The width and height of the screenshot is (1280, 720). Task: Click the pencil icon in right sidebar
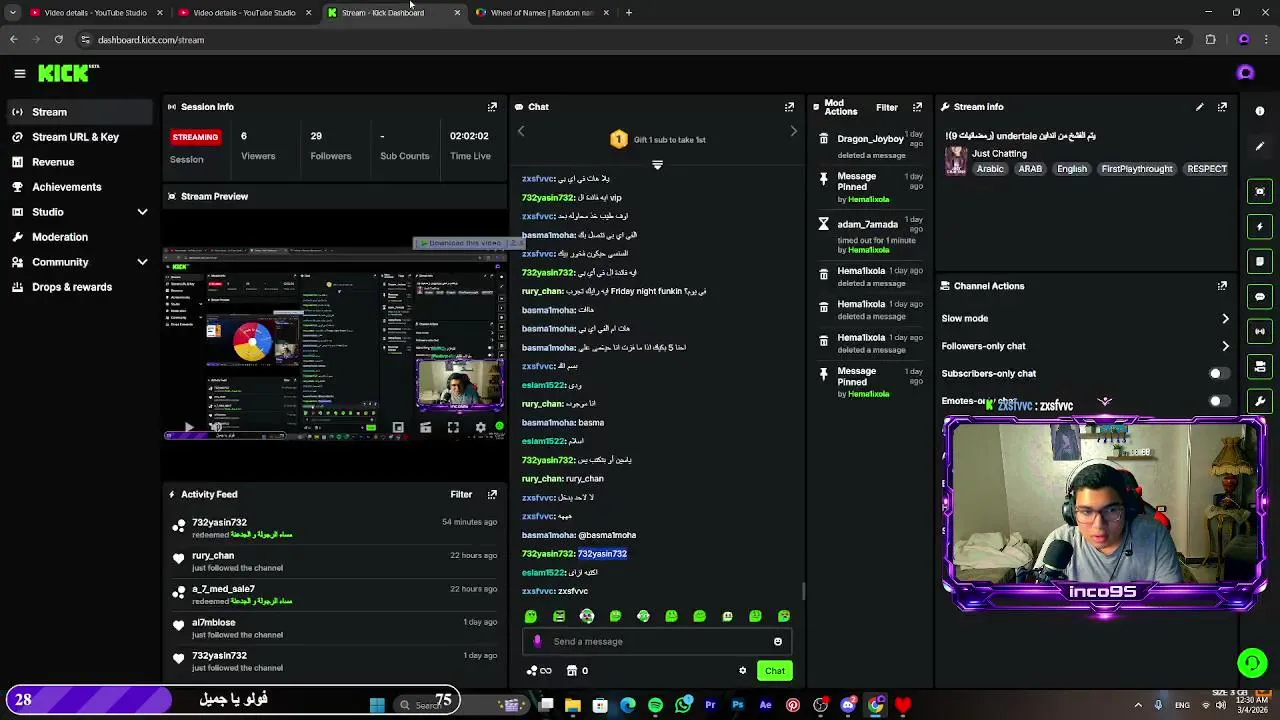pyautogui.click(x=1260, y=146)
